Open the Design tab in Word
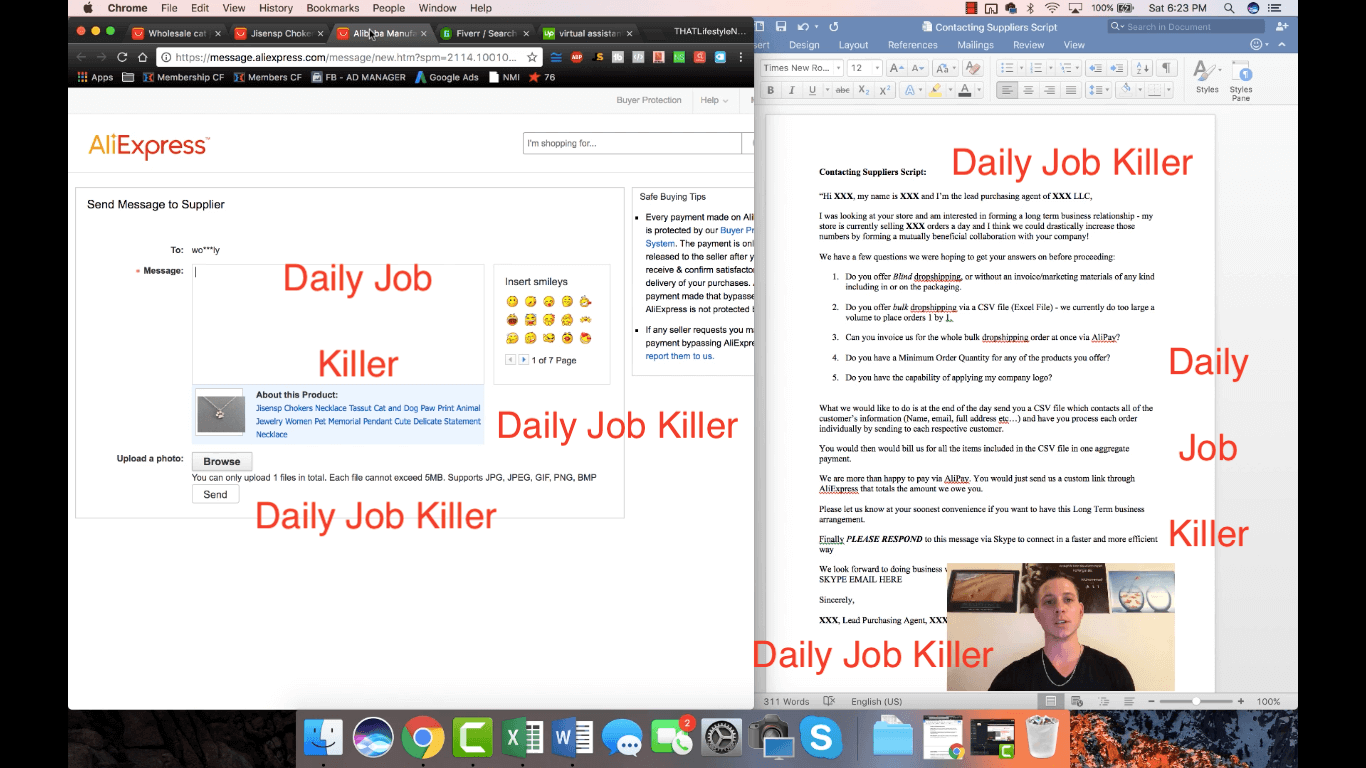 (804, 45)
